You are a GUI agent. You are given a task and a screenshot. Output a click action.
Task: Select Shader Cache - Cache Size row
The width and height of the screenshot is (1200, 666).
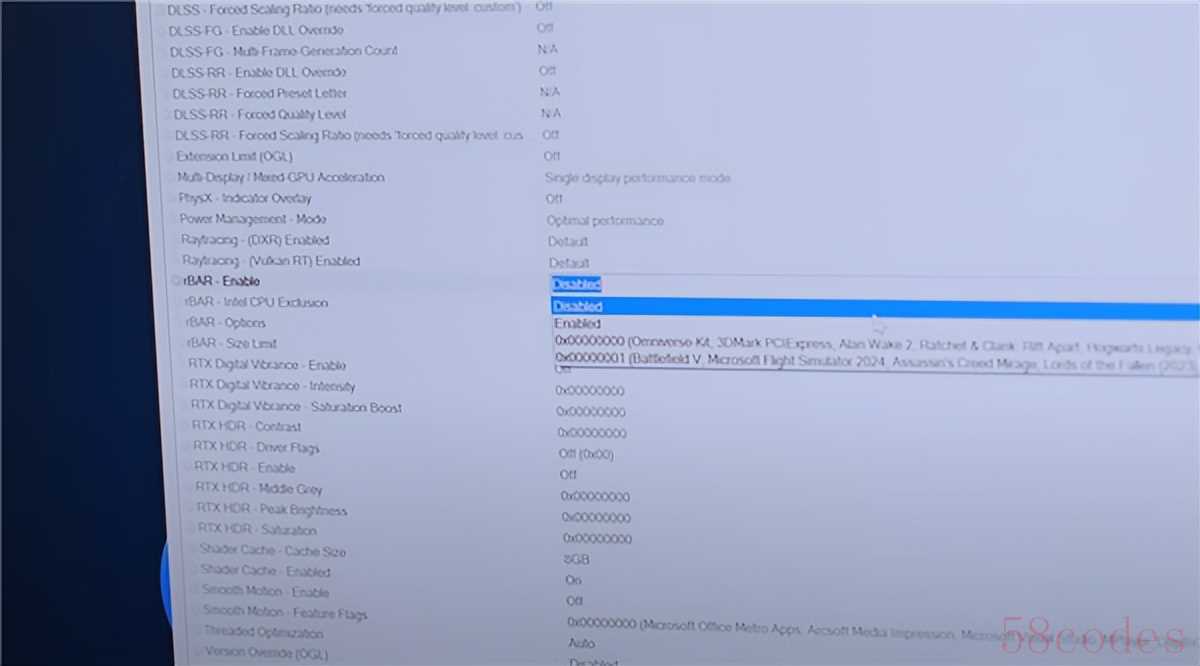point(273,551)
